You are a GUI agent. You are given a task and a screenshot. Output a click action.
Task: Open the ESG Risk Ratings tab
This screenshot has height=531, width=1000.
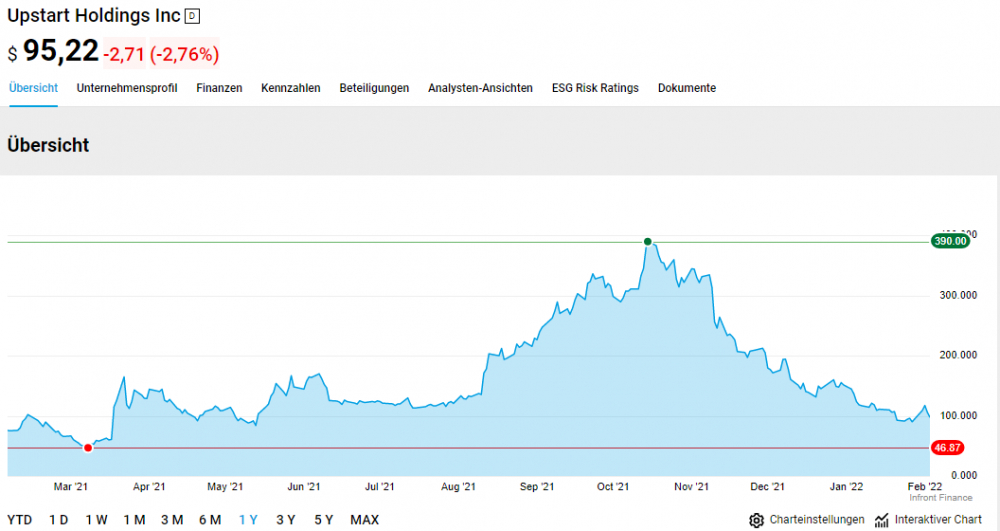(595, 88)
